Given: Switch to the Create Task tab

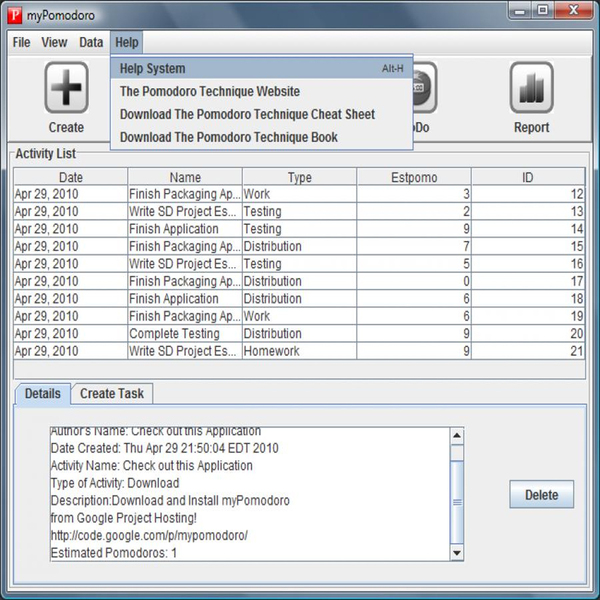Looking at the screenshot, I should click(x=112, y=393).
